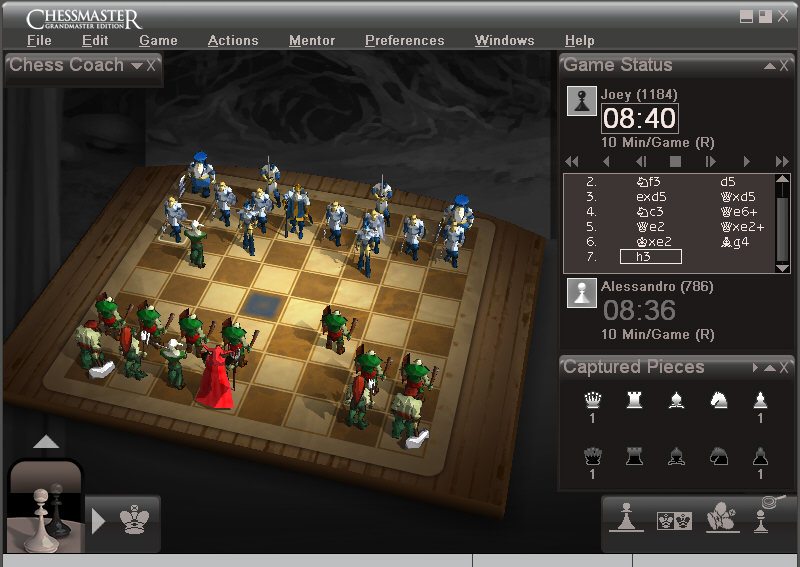The image size is (800, 567).
Task: Open the Mentor menu
Action: pos(312,41)
